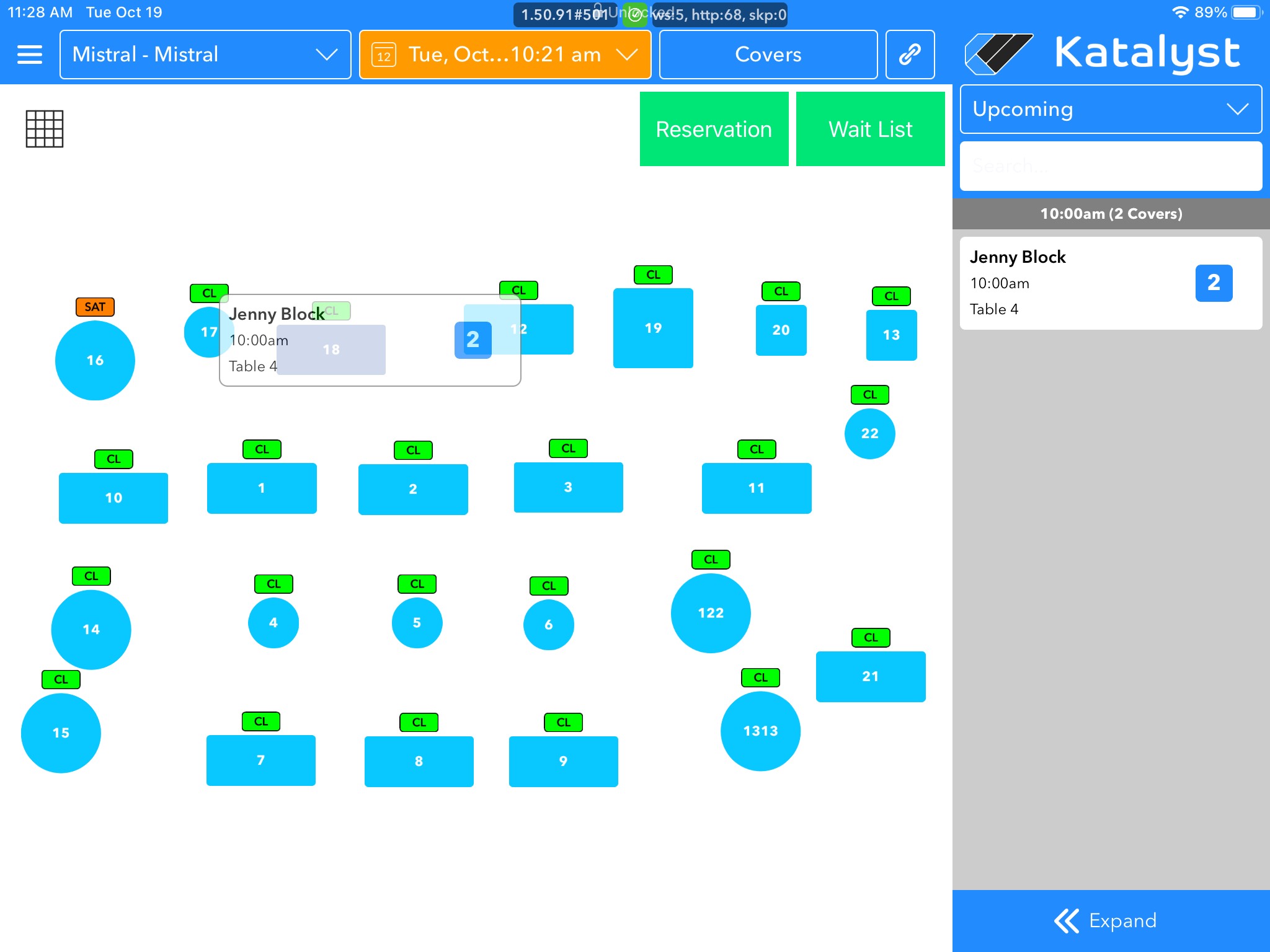Click the double-chevron Expand icon
1270x952 pixels.
coord(1066,920)
